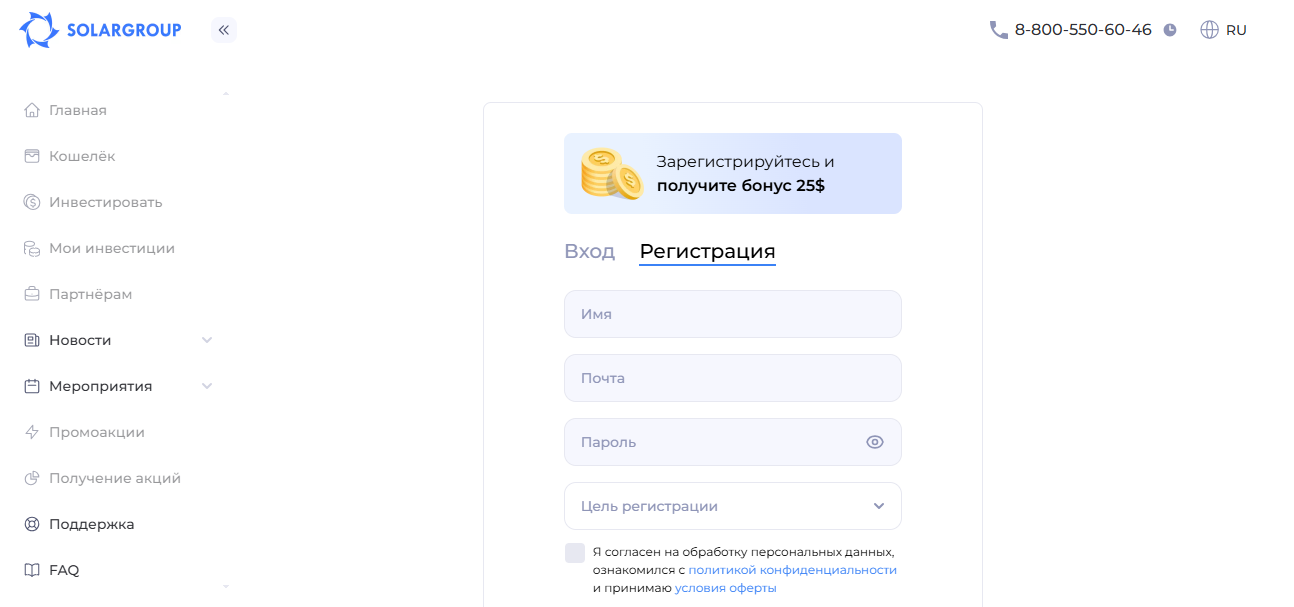Image resolution: width=1294 pixels, height=607 pixels.
Task: Click the clock icon beside phone number
Action: [x=1170, y=30]
